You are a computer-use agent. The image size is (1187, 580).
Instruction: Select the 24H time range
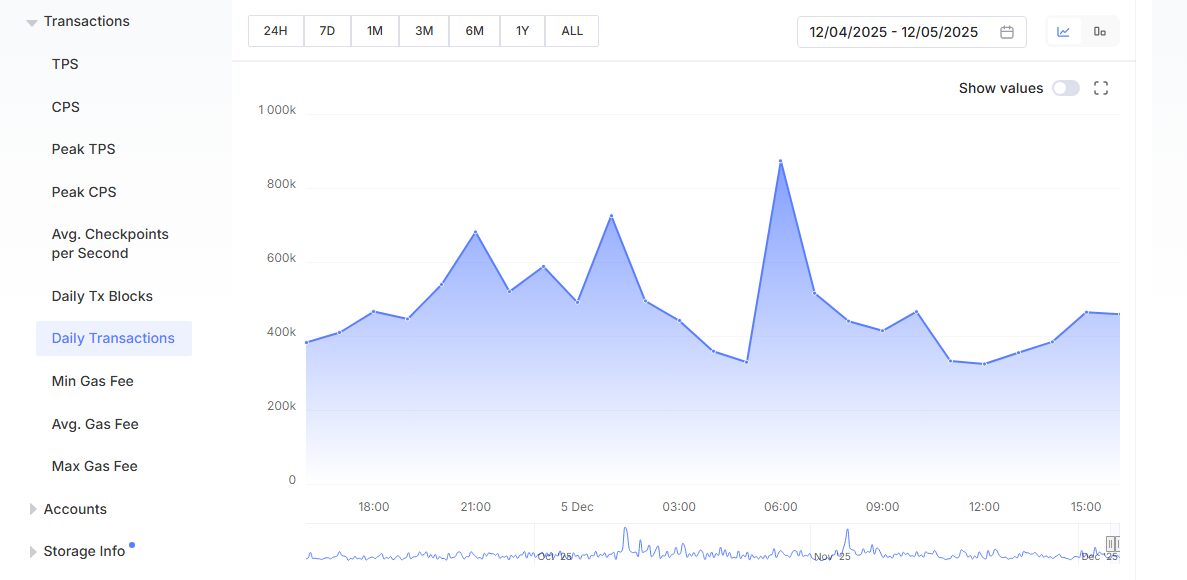pyautogui.click(x=275, y=31)
